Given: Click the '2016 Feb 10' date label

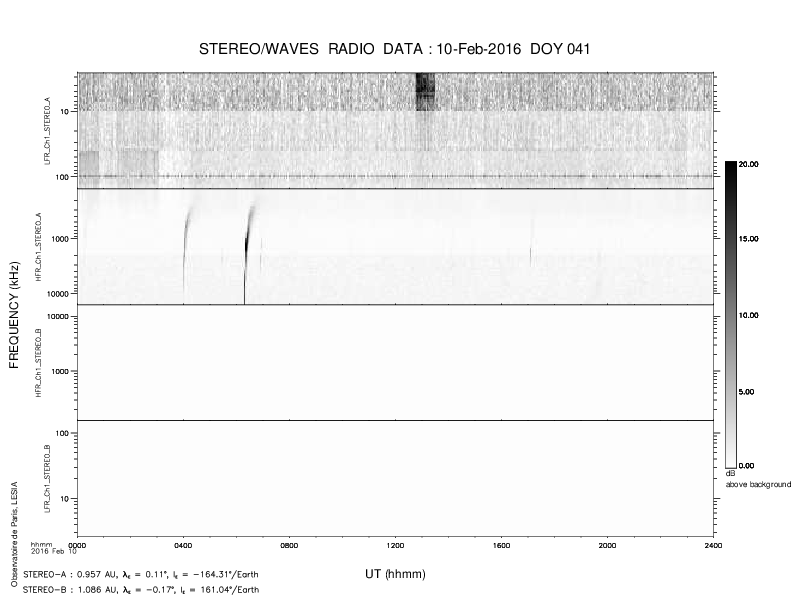Looking at the screenshot, I should pyautogui.click(x=54, y=551).
